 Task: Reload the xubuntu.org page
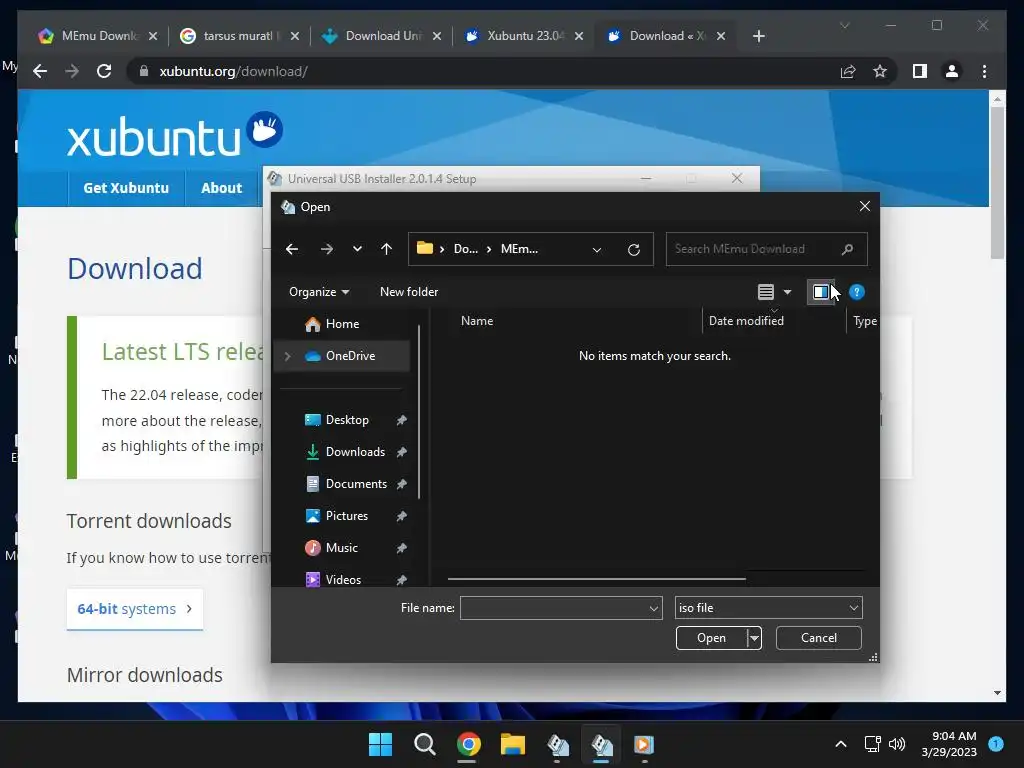point(104,71)
